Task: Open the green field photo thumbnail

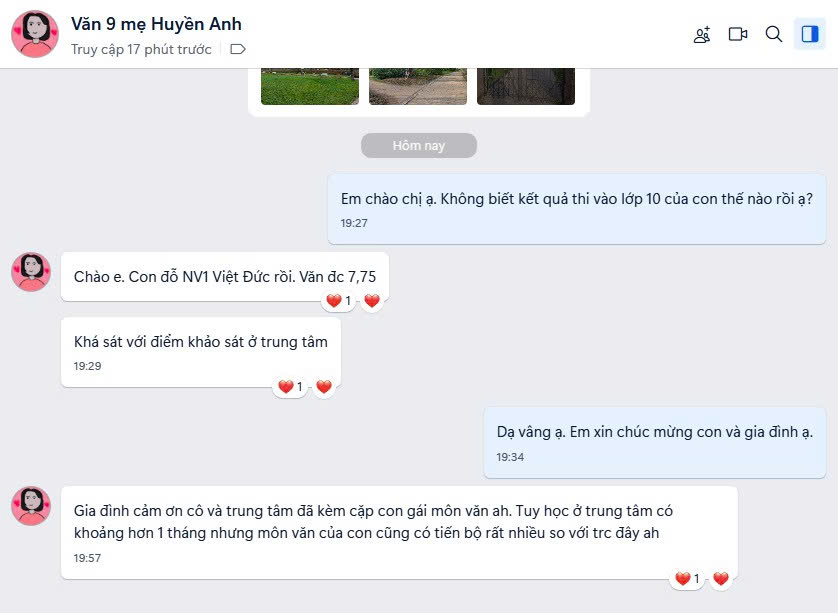Action: point(310,87)
